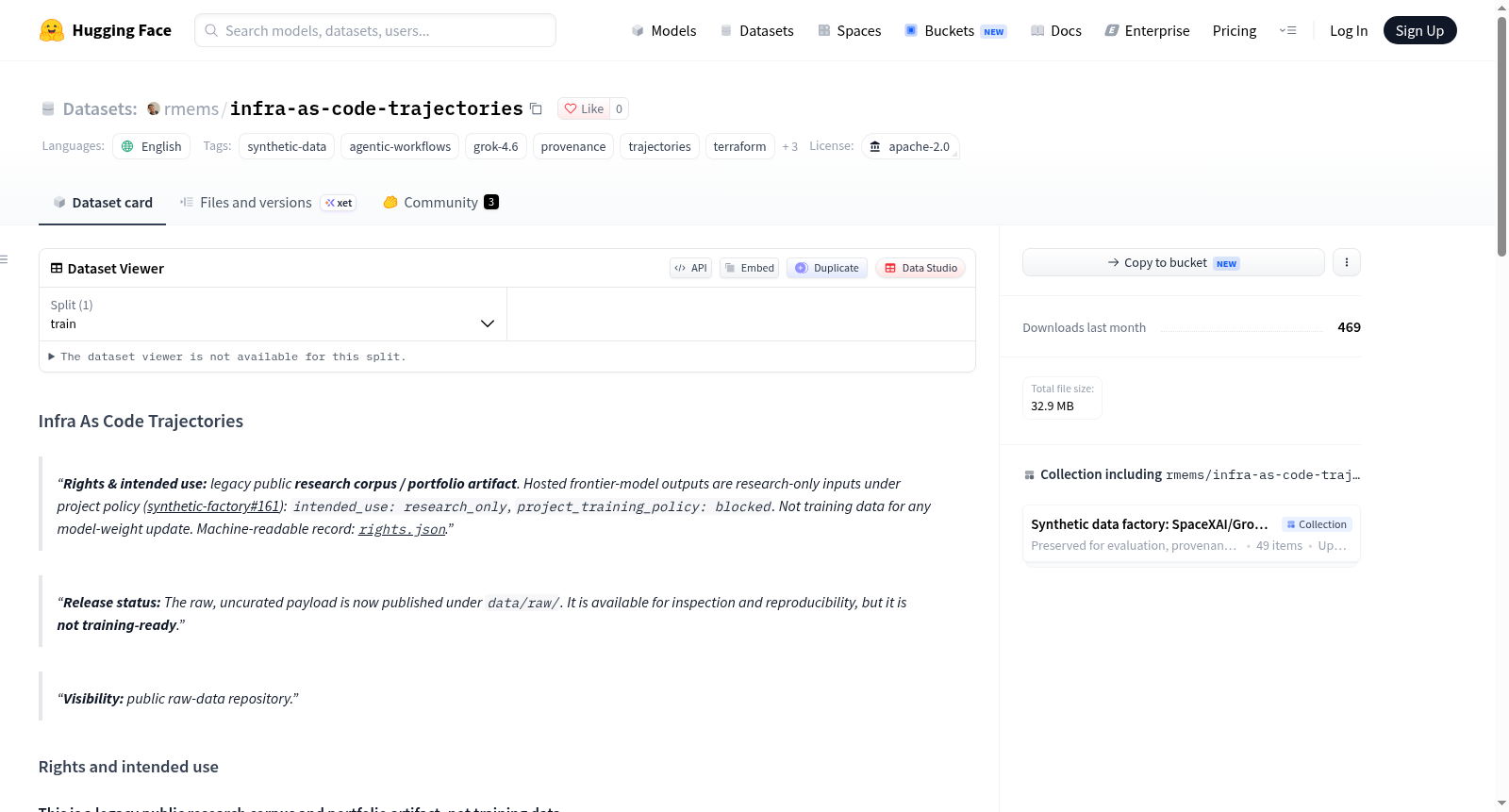
Task: Toggle the left sidebar outline icon
Action: click(x=4, y=259)
